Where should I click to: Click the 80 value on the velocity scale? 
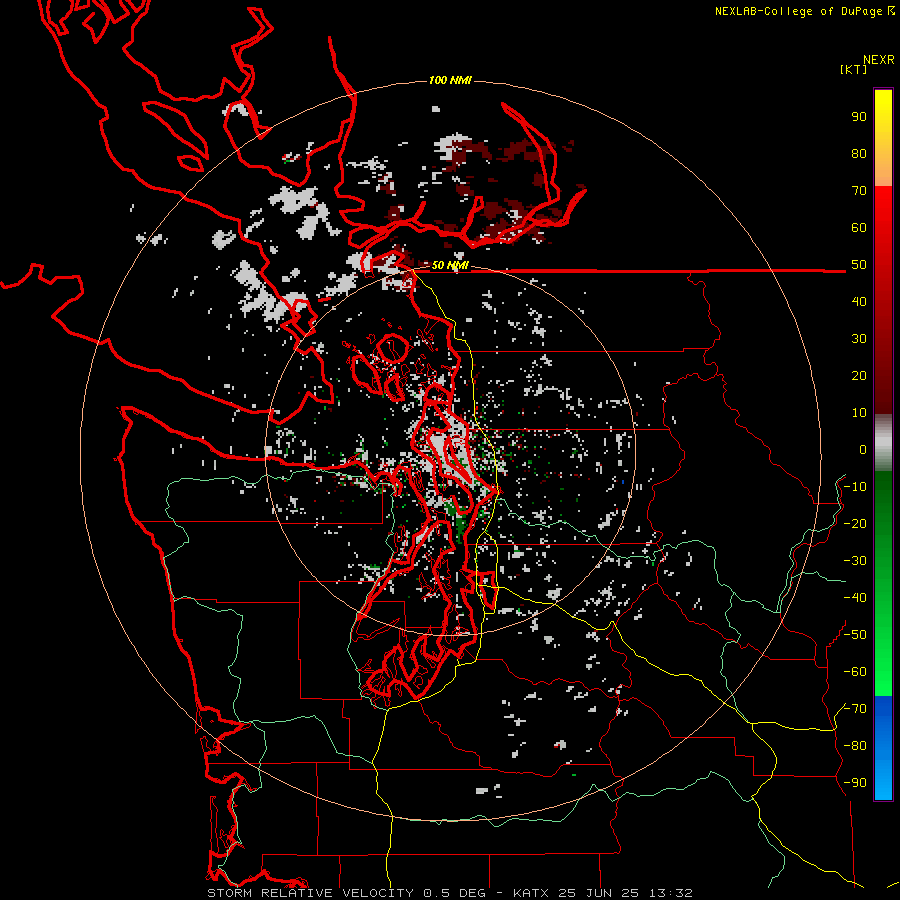[859, 154]
